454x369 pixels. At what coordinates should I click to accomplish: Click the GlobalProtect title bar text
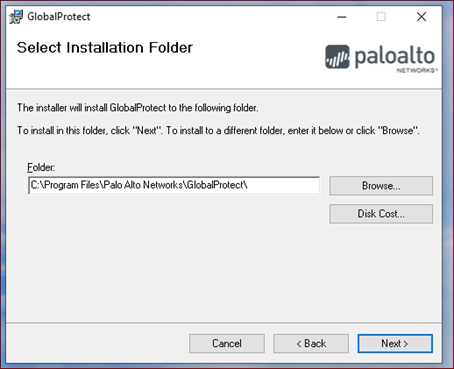[x=59, y=17]
